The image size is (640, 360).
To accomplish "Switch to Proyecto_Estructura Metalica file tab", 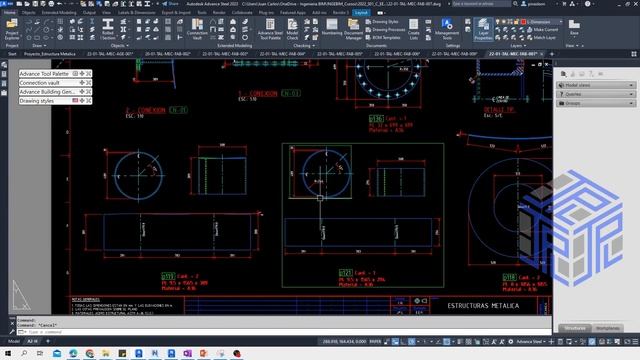I will (49, 54).
